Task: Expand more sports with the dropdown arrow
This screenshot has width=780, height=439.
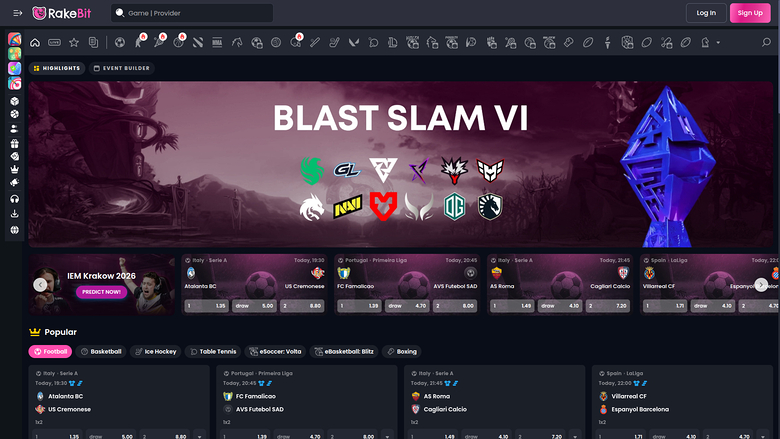Action: click(718, 43)
